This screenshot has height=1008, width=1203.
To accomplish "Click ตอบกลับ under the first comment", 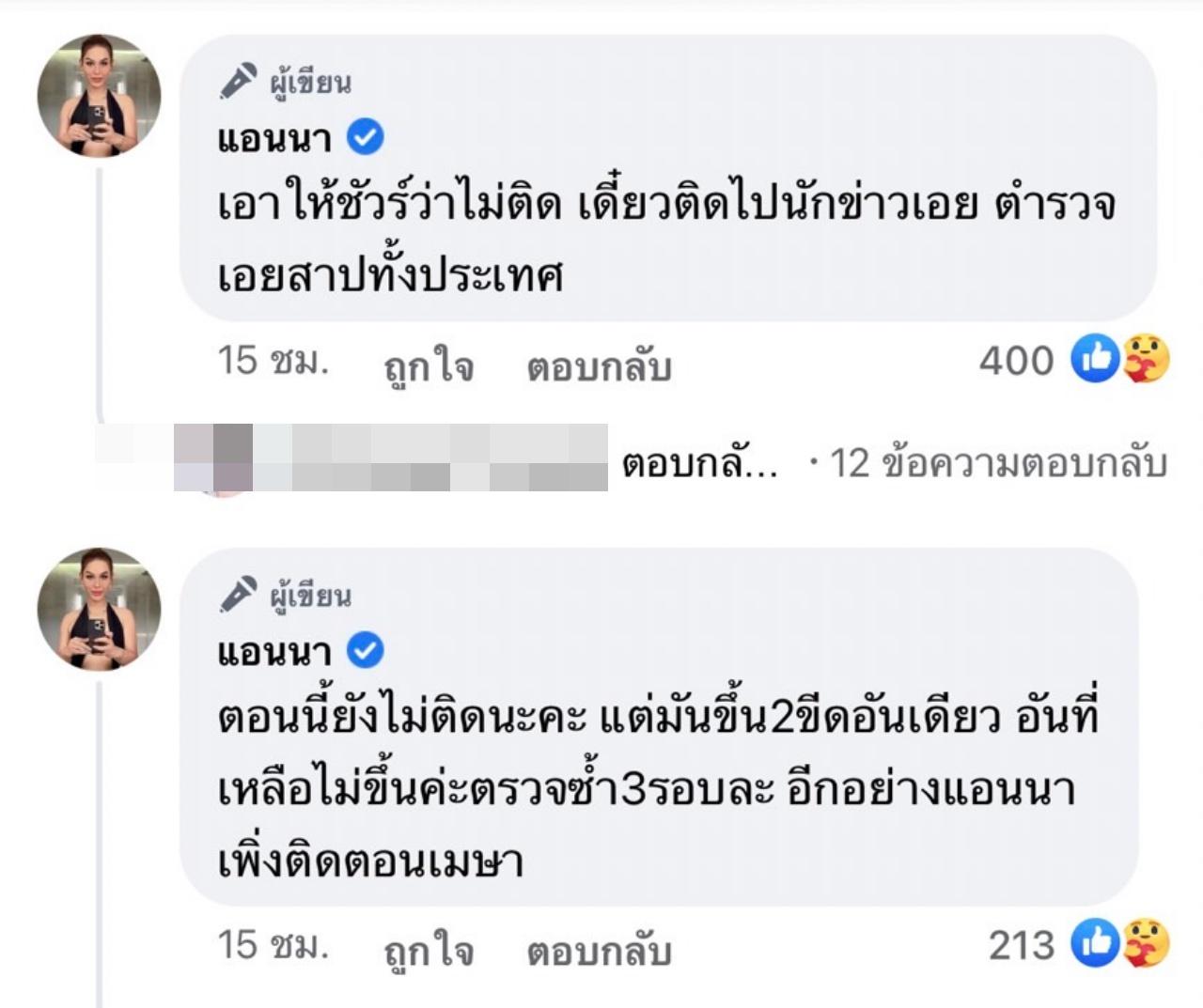I will (599, 366).
